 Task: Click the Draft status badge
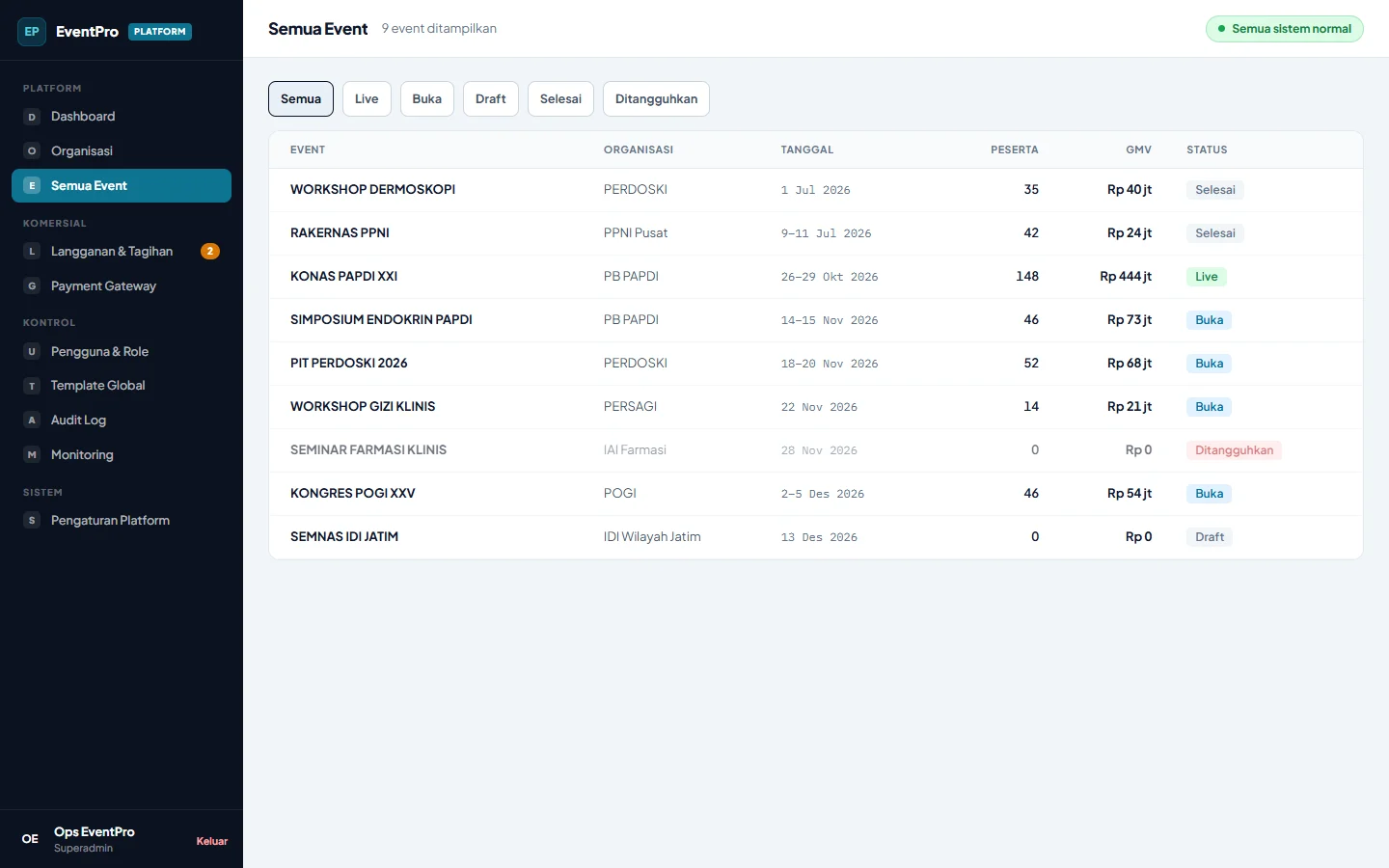tap(1210, 537)
